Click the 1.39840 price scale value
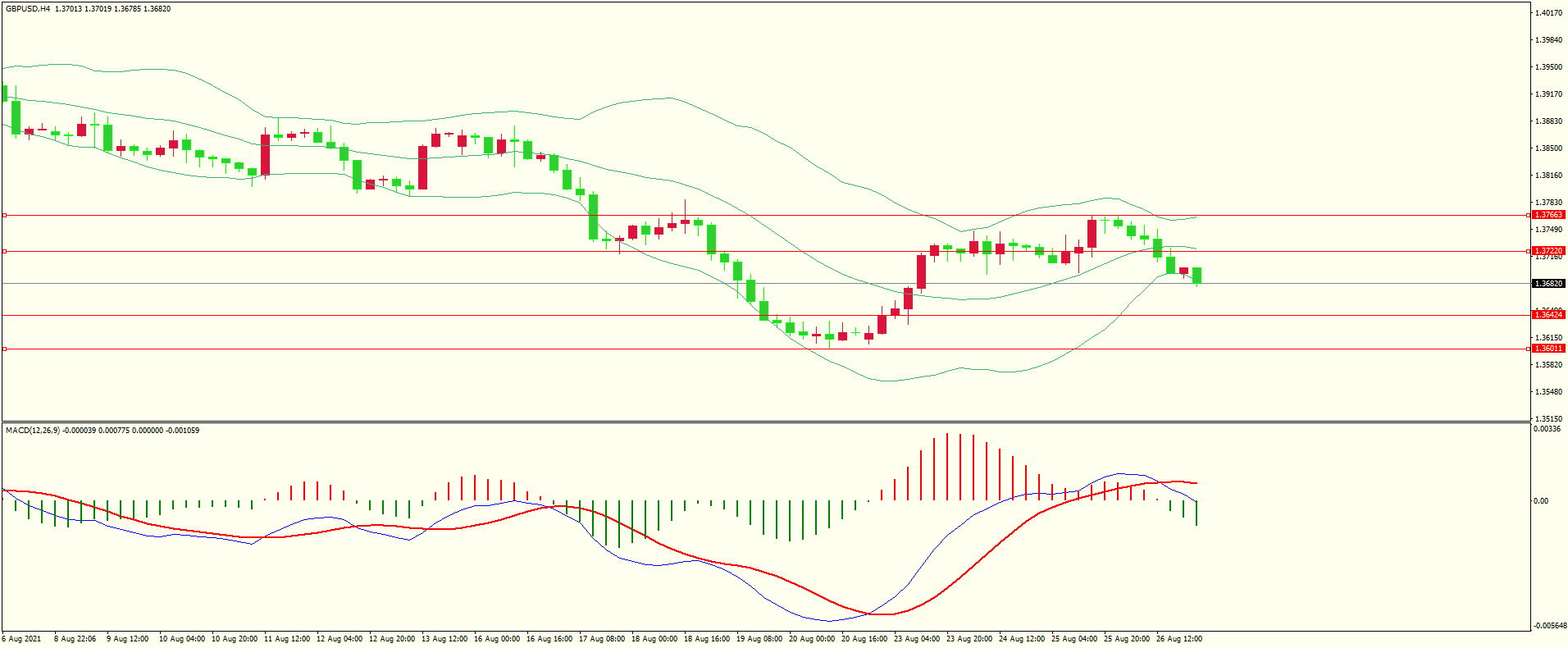The height and width of the screenshot is (648, 1568). pyautogui.click(x=1548, y=40)
